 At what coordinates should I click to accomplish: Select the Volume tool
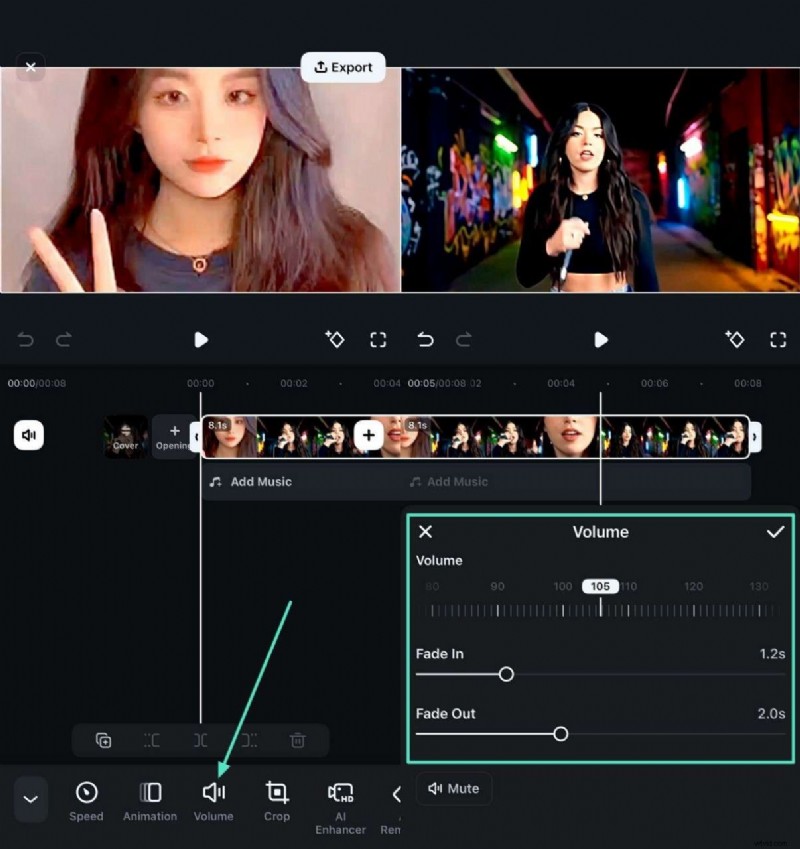[214, 799]
